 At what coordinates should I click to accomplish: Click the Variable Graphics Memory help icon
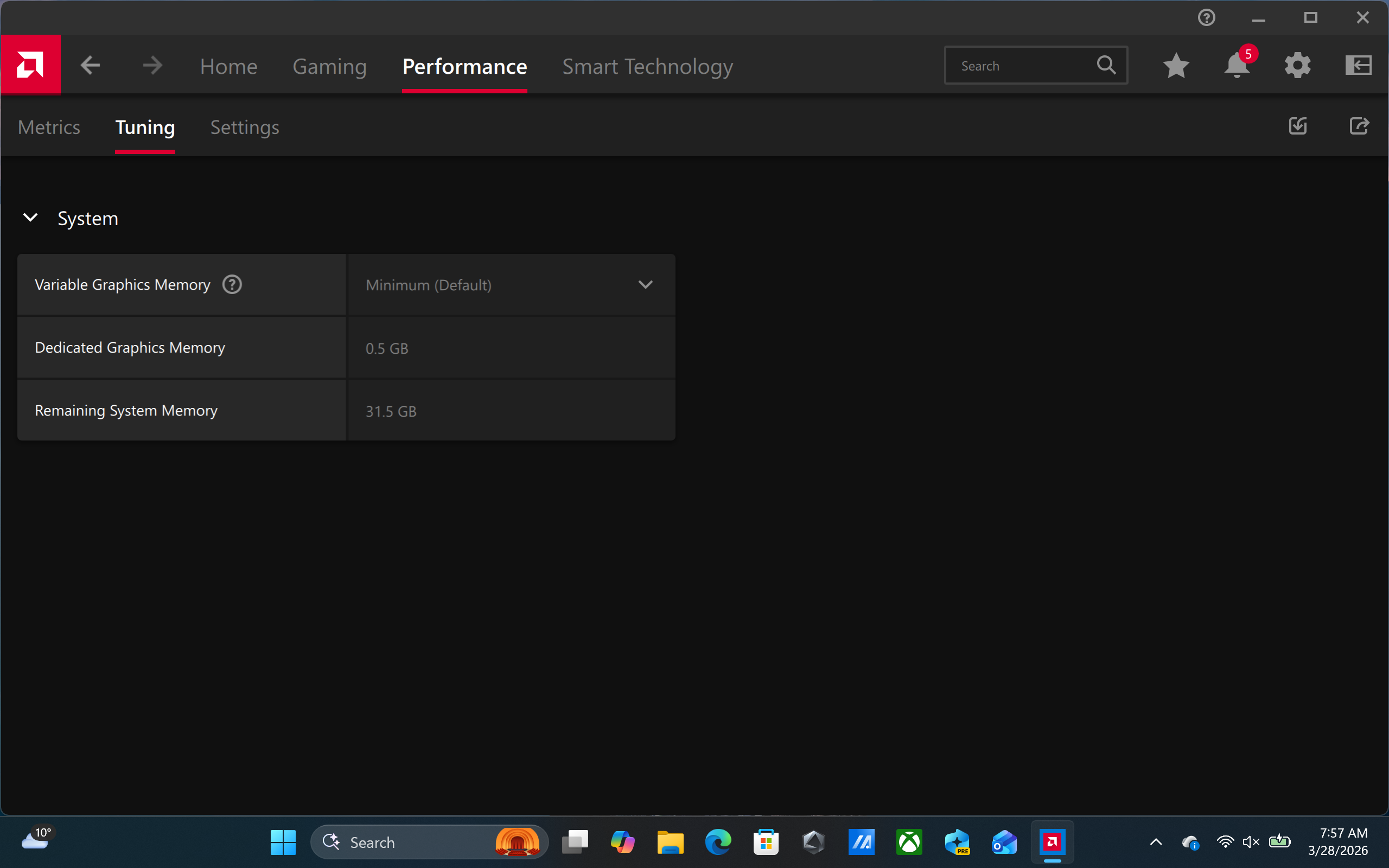(232, 284)
